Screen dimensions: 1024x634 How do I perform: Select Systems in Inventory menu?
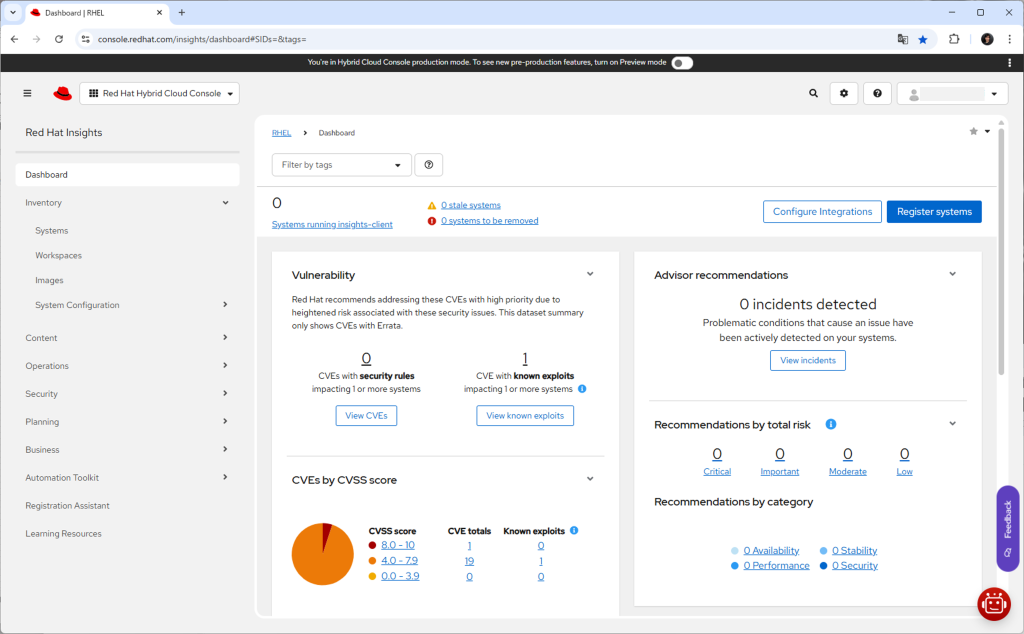(x=52, y=231)
